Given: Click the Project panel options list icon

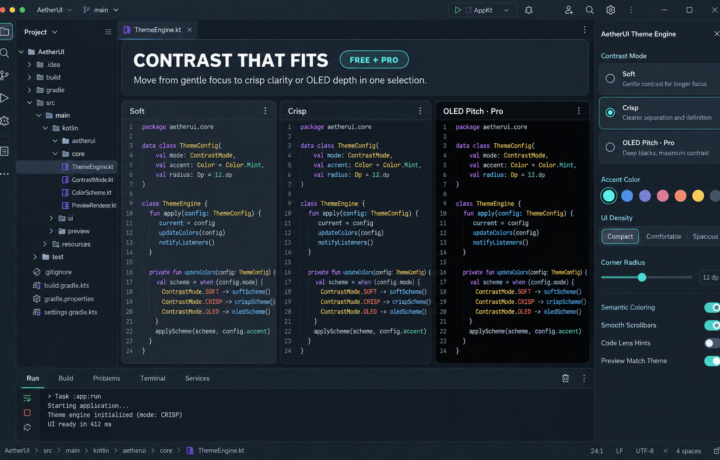Looking at the screenshot, I should 108,32.
